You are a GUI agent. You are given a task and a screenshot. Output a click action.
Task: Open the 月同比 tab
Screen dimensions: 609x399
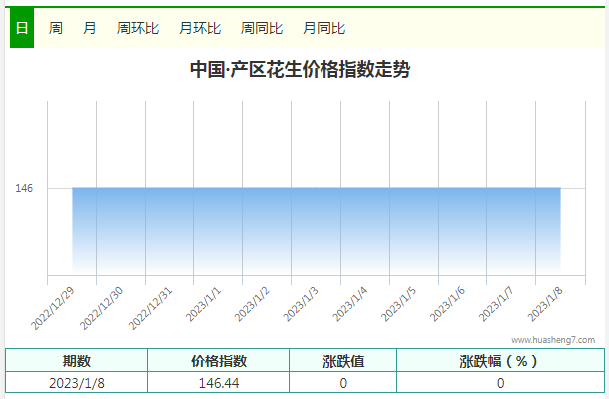[x=324, y=28]
